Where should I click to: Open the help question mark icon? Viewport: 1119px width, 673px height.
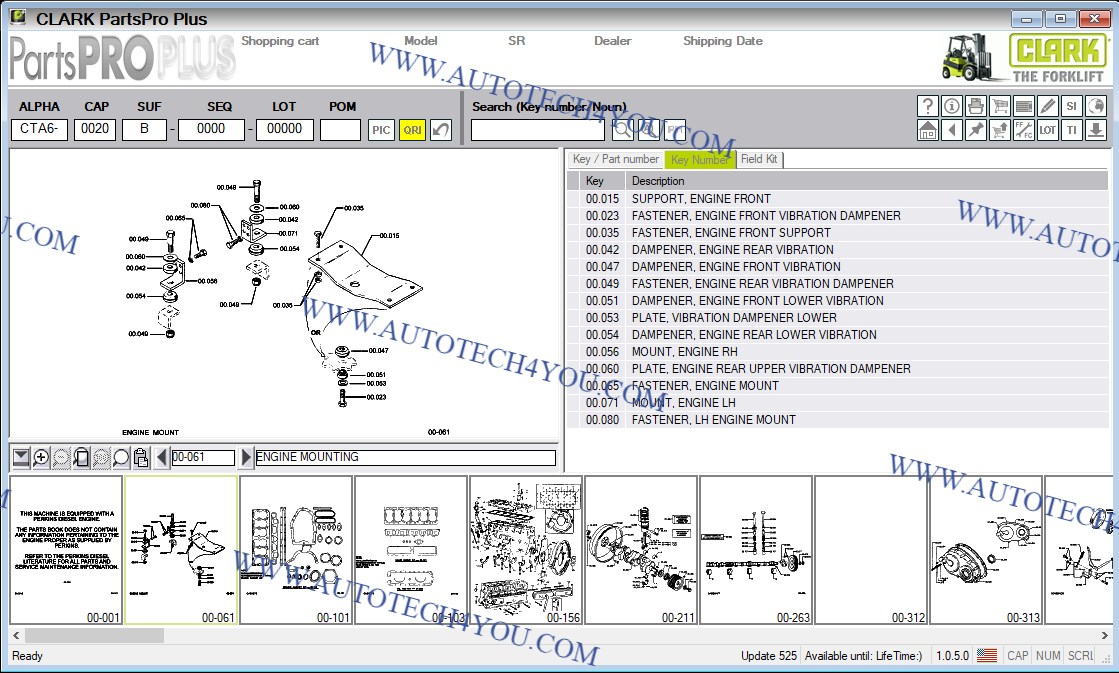[927, 106]
